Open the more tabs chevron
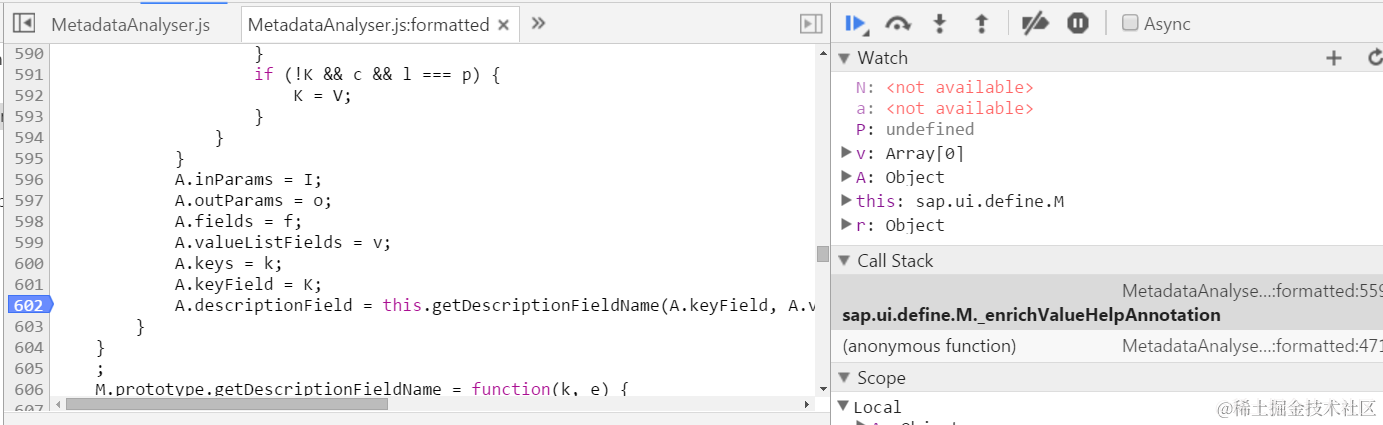 [x=538, y=23]
